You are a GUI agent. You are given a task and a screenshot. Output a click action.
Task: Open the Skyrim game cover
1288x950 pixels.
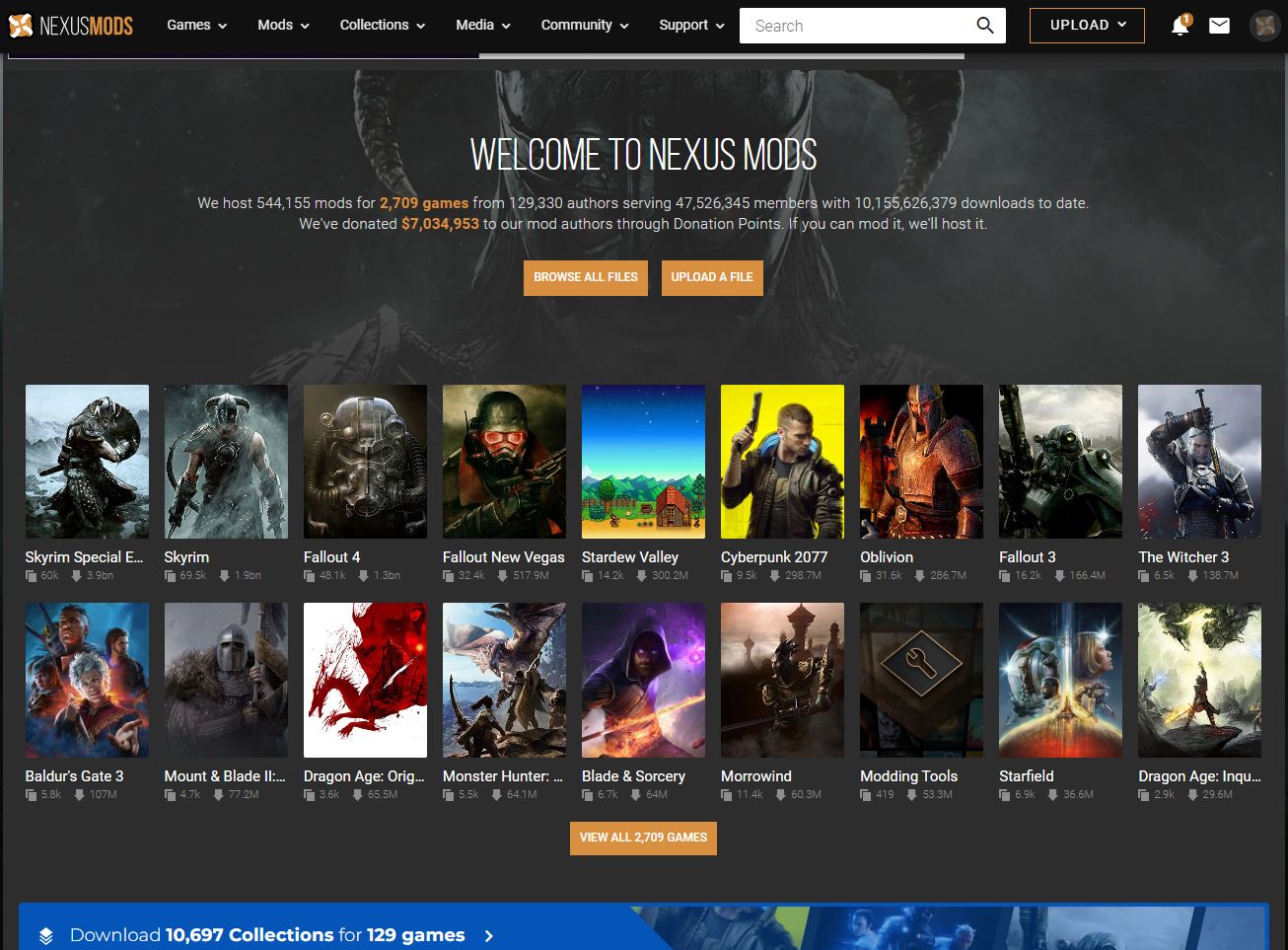[226, 462]
